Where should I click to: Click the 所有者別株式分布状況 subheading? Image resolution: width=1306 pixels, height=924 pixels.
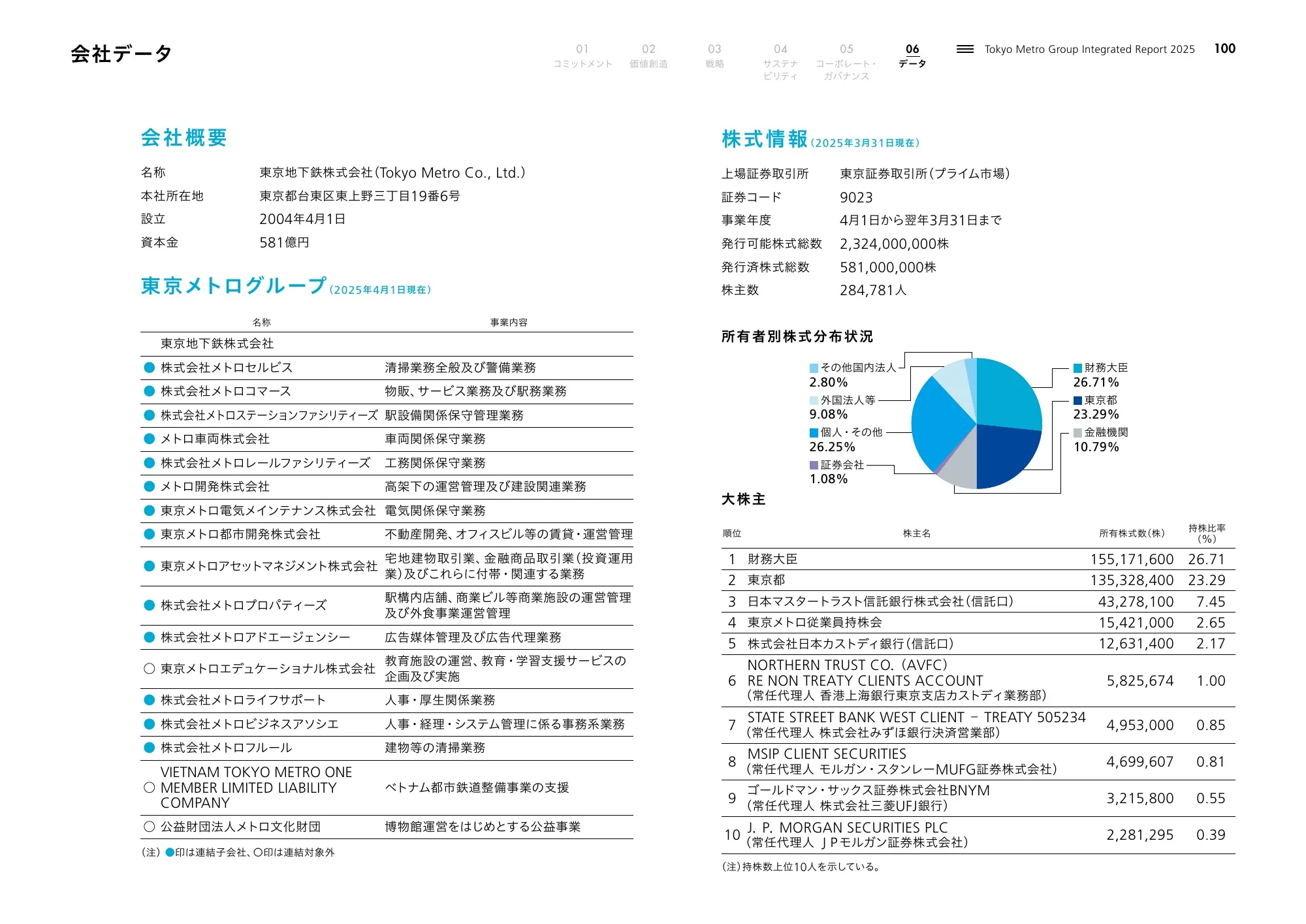[x=797, y=336]
